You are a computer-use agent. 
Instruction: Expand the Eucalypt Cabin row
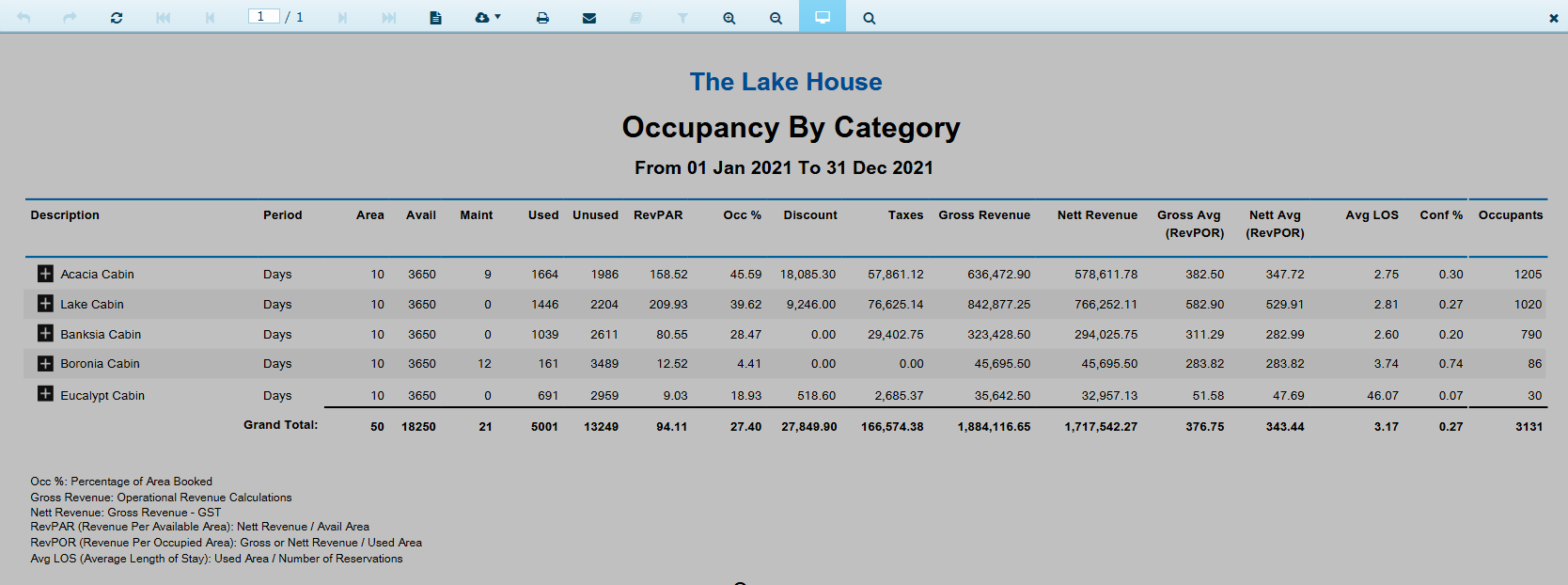45,393
